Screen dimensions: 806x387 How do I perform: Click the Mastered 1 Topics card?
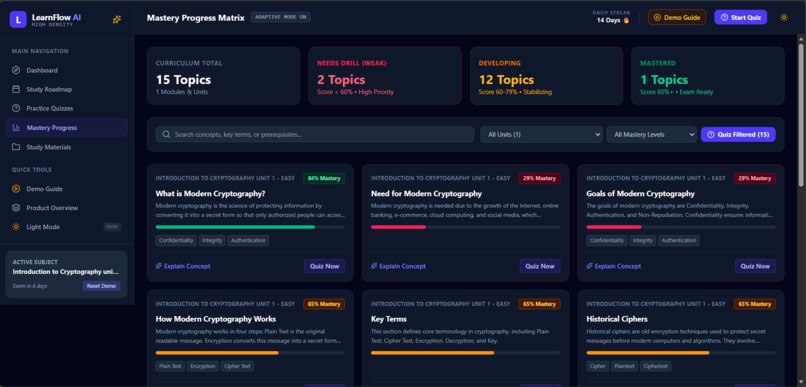click(708, 76)
